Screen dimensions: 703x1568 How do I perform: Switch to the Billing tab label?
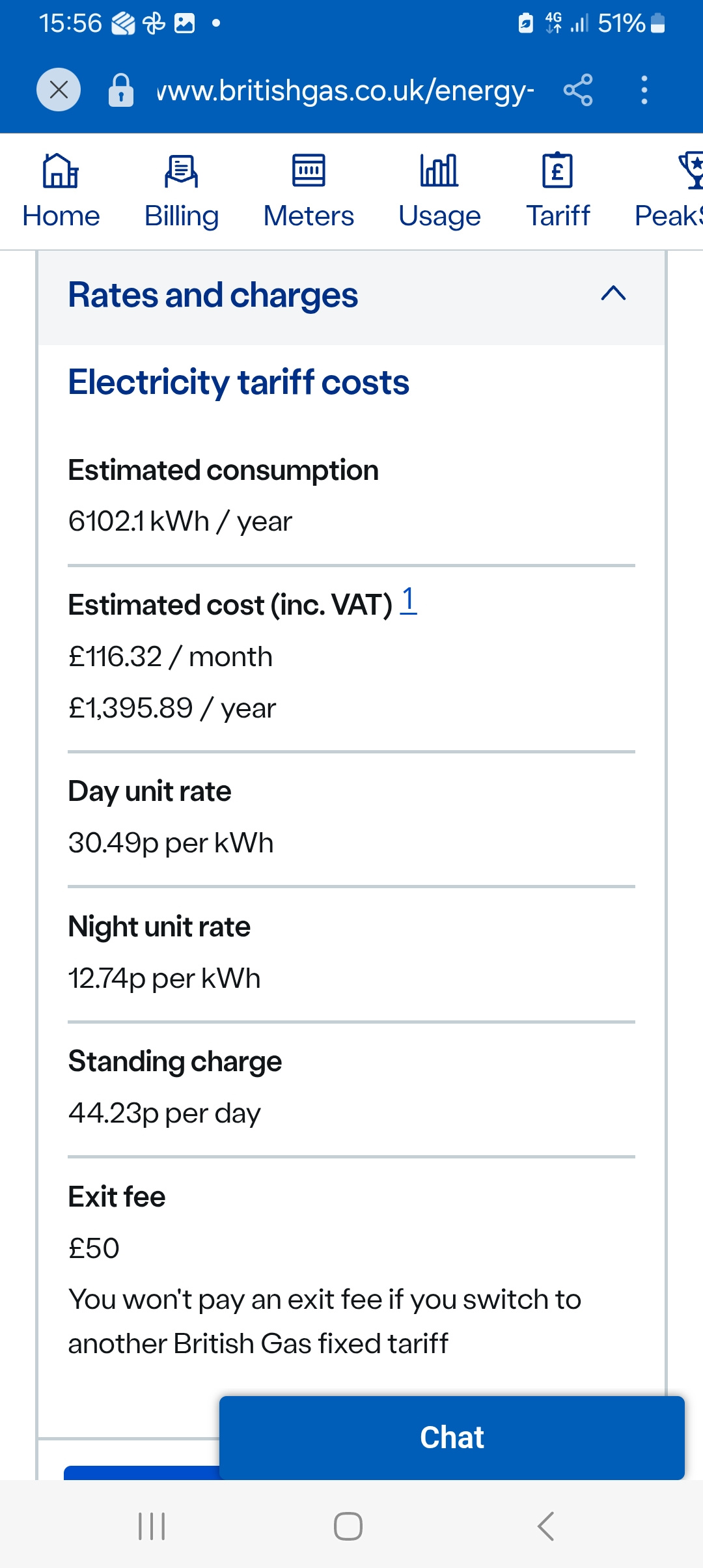[x=182, y=216]
